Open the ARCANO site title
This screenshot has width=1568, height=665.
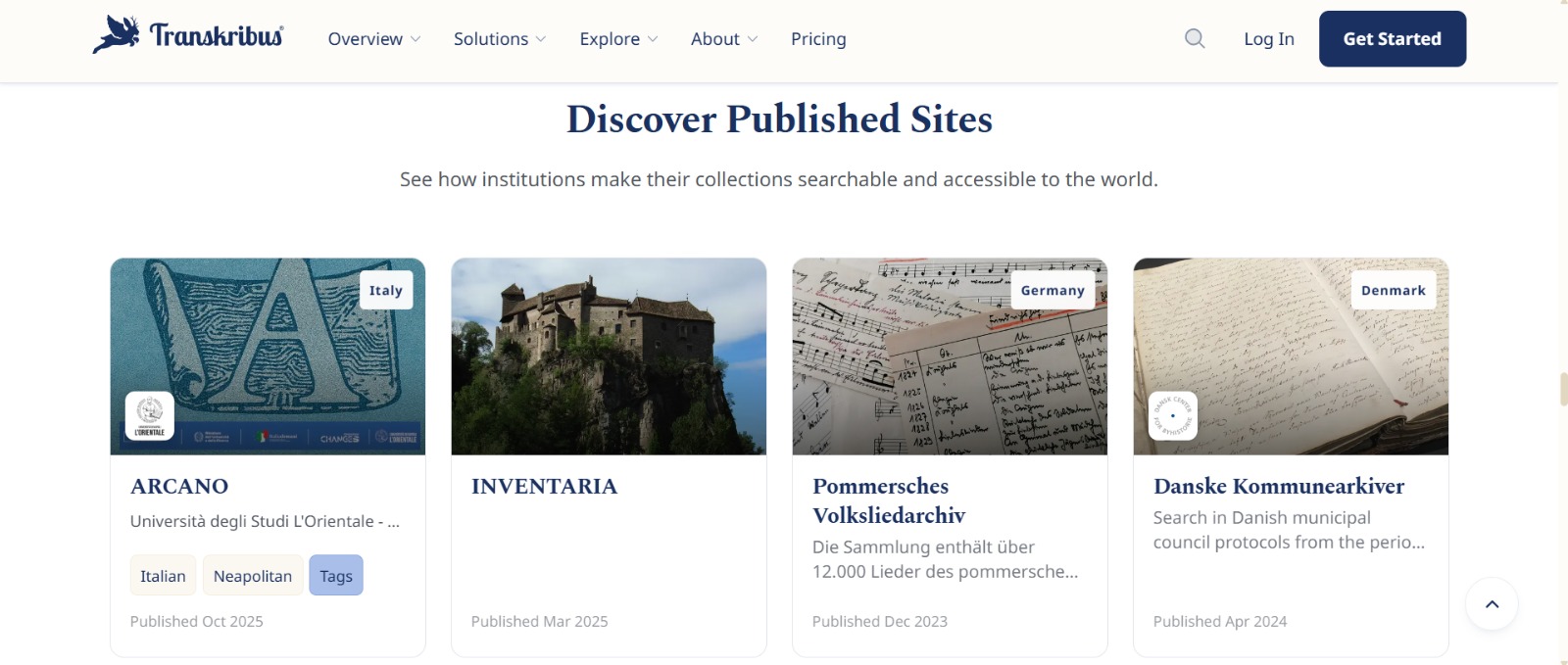(179, 486)
